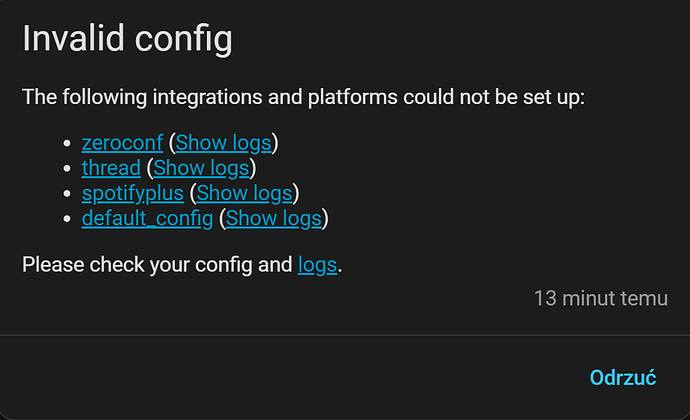The image size is (690, 420).
Task: Click the bullet point before spotifyplus
Action: [67, 194]
